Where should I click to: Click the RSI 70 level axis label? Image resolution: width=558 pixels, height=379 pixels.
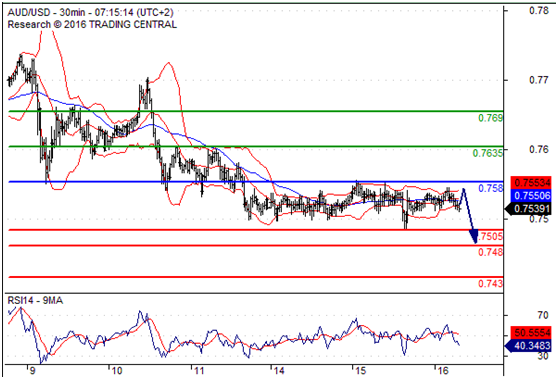pos(543,315)
